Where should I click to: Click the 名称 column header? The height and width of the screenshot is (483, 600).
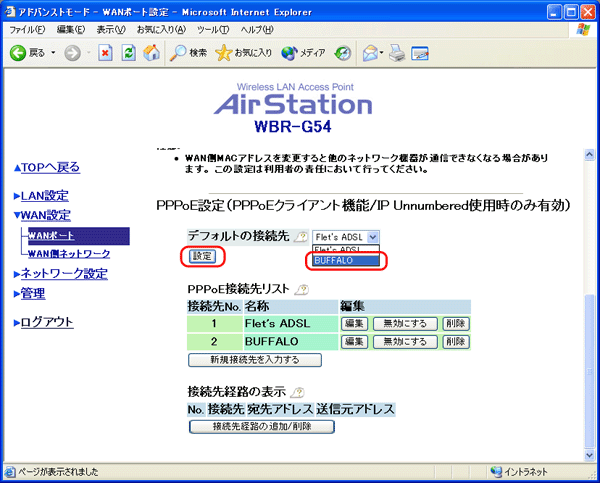[291, 307]
